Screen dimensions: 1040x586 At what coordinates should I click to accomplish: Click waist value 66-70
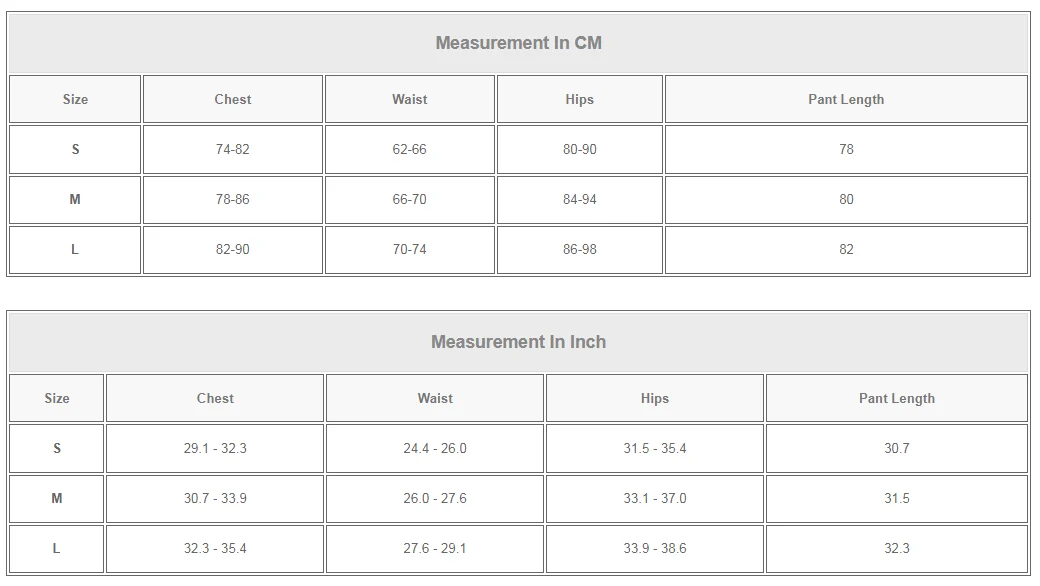(409, 200)
